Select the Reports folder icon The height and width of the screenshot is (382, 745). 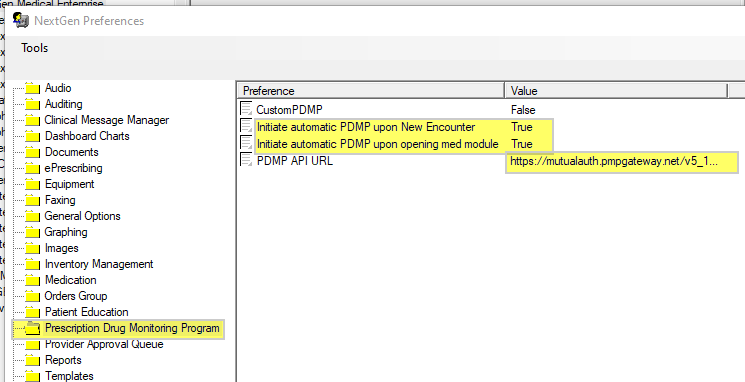pyautogui.click(x=32, y=360)
